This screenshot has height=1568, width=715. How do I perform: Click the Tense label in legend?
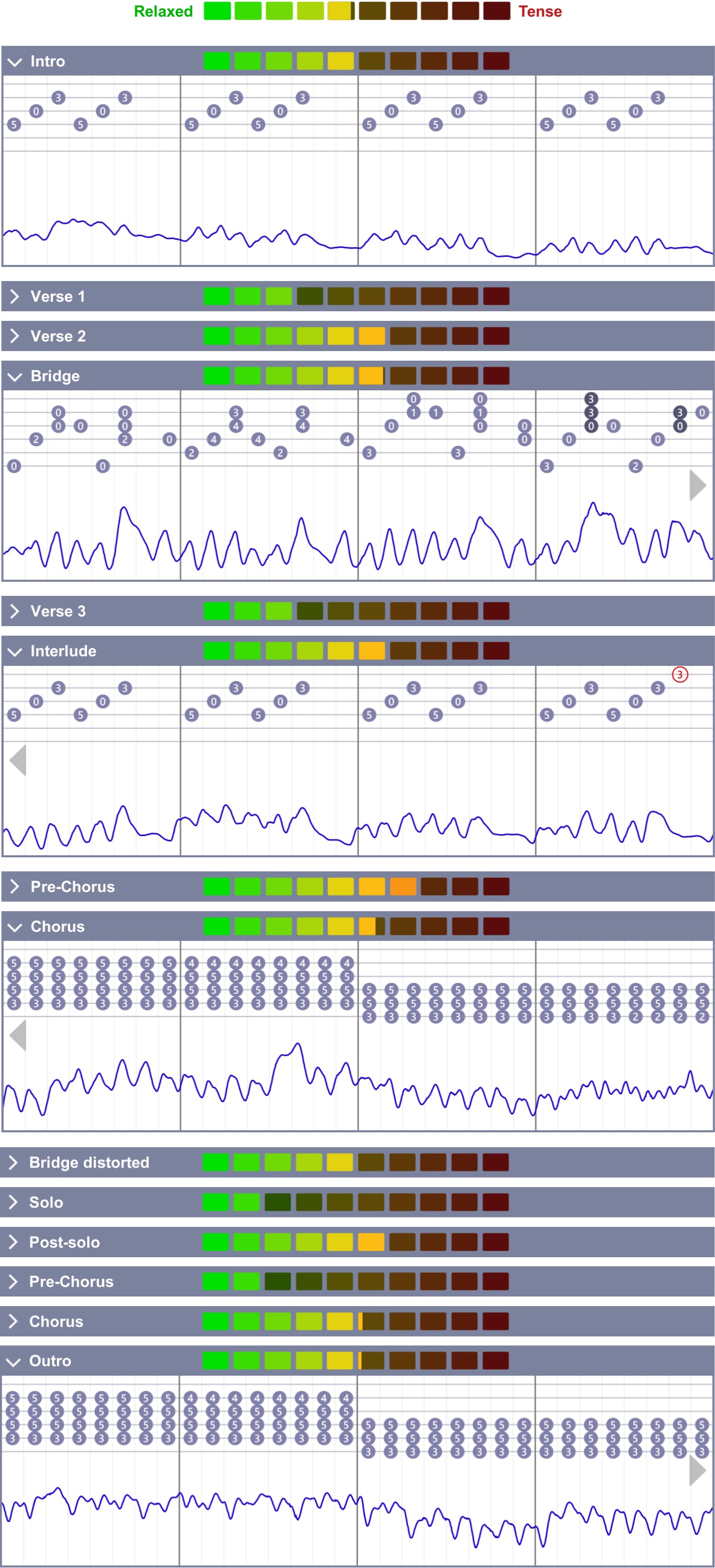[x=540, y=12]
